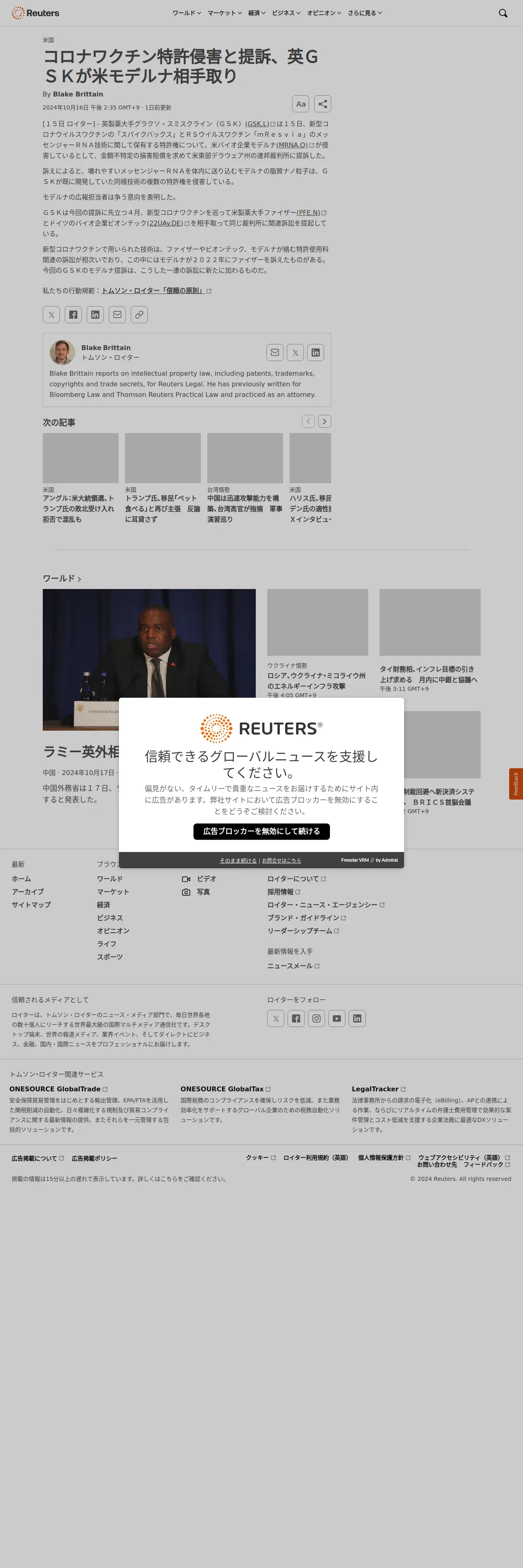Image resolution: width=523 pixels, height=1568 pixels.
Task: Open the 採用情報 careers link
Action: 284,892
